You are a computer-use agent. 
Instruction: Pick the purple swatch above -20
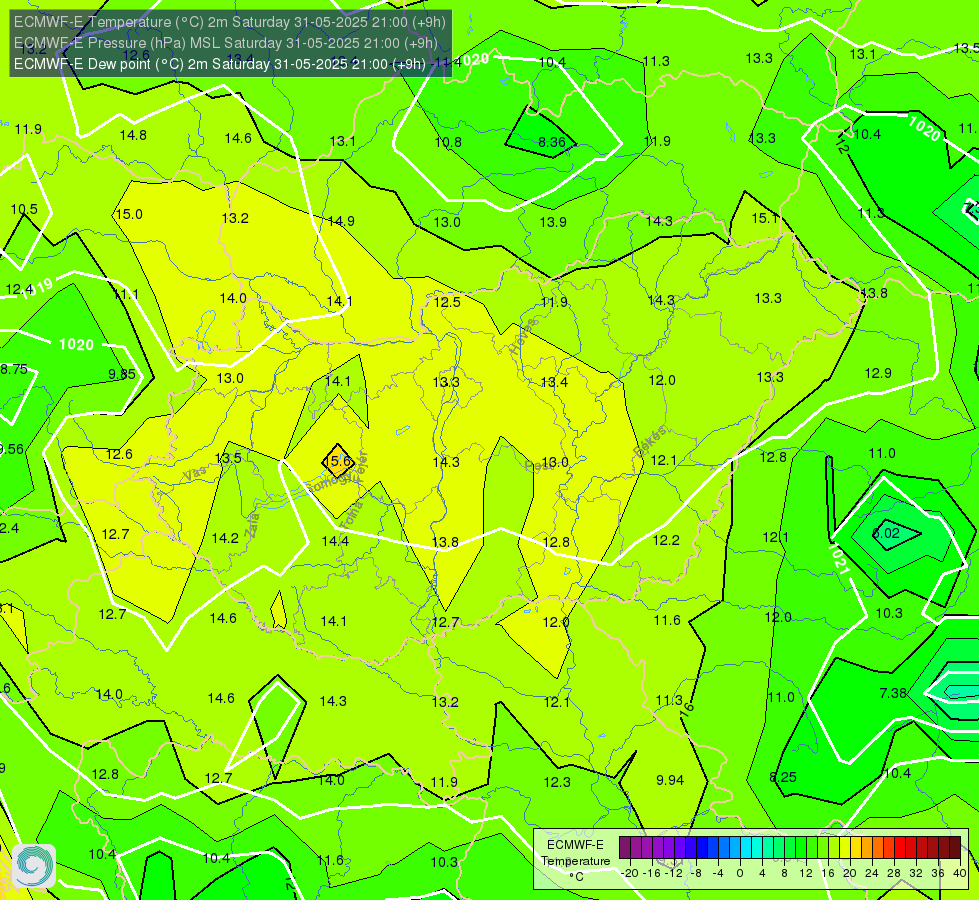(x=624, y=848)
